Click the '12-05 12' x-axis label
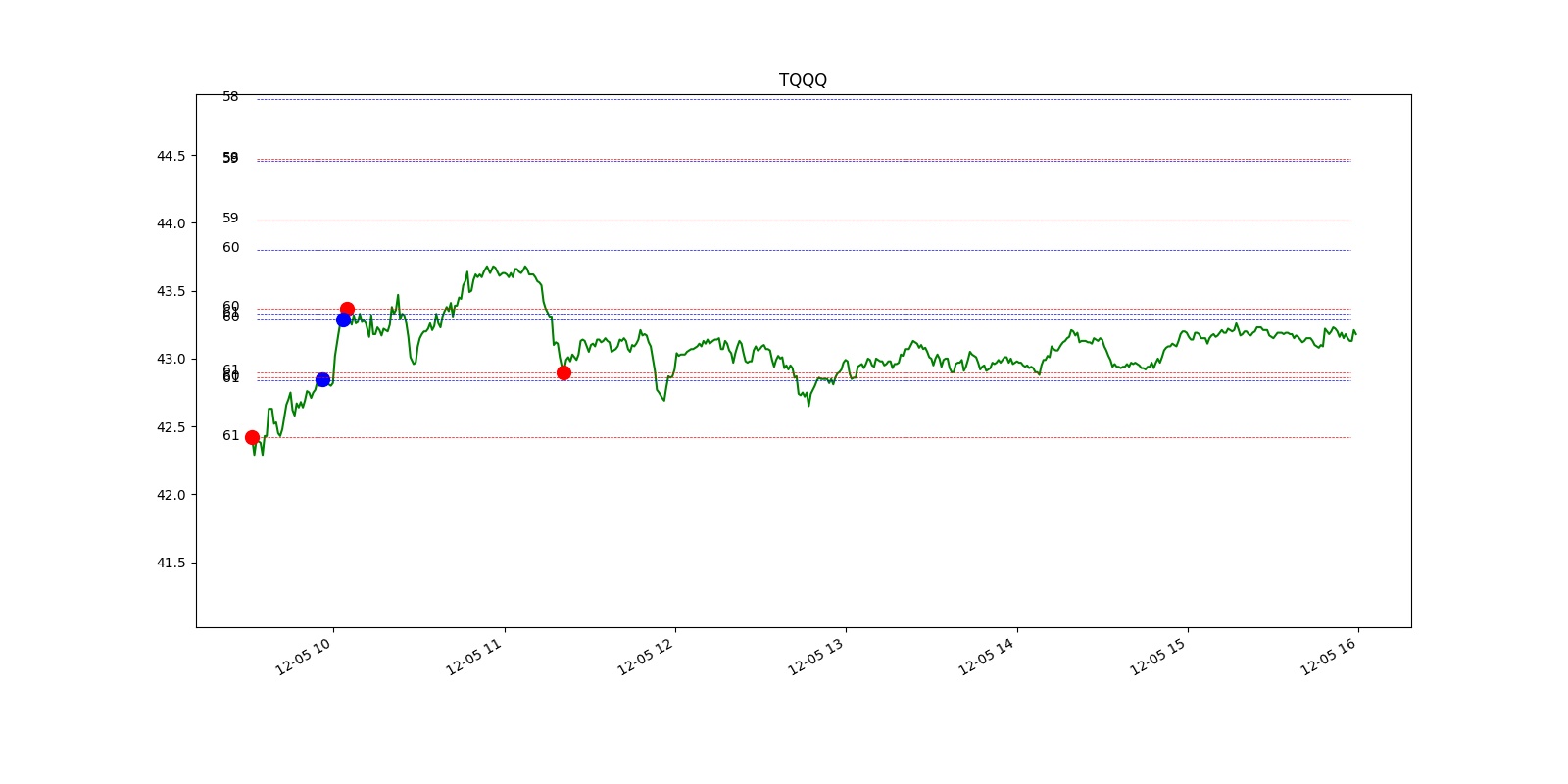 coord(645,657)
